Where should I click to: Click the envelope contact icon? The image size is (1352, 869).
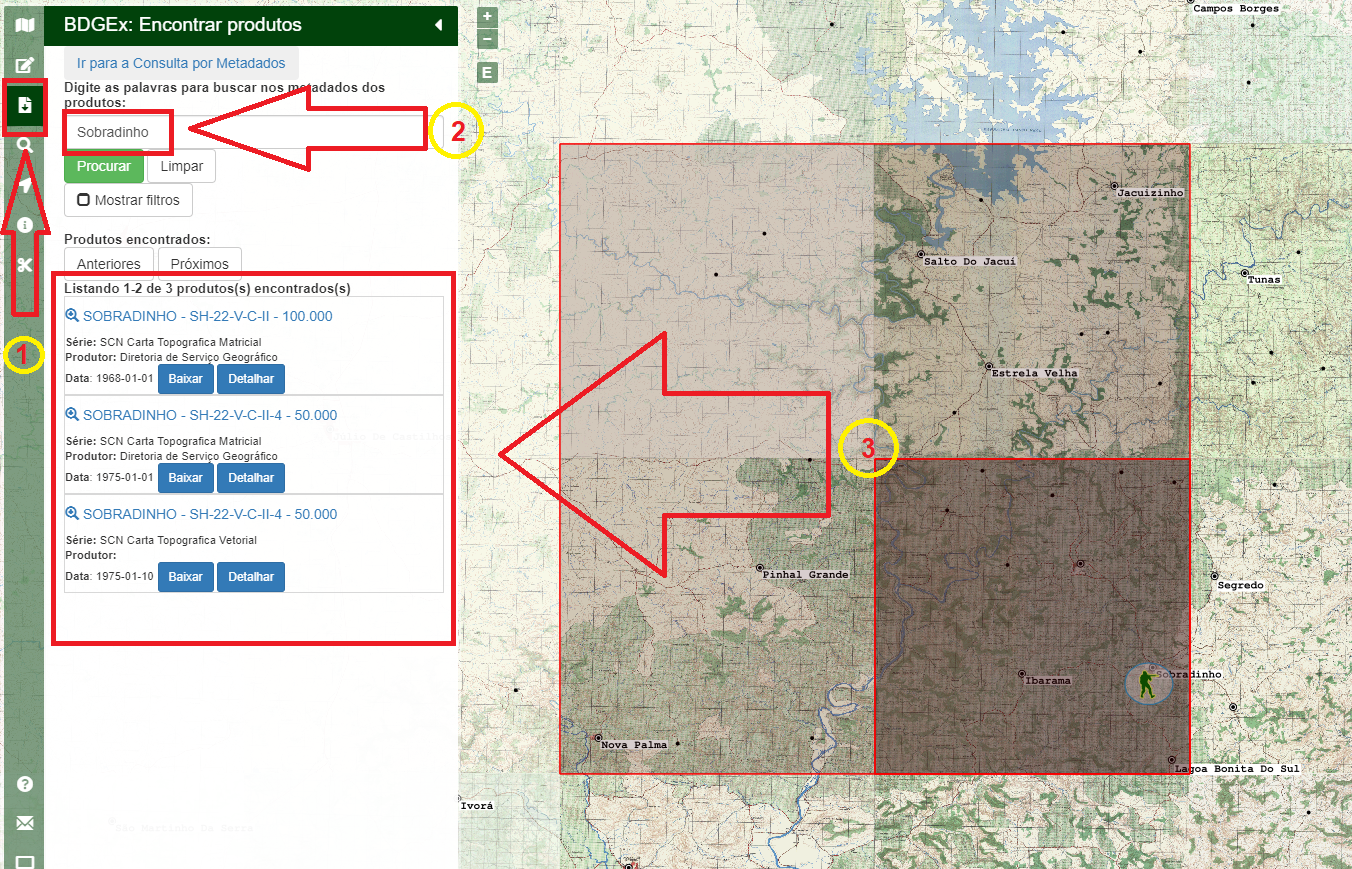[25, 823]
